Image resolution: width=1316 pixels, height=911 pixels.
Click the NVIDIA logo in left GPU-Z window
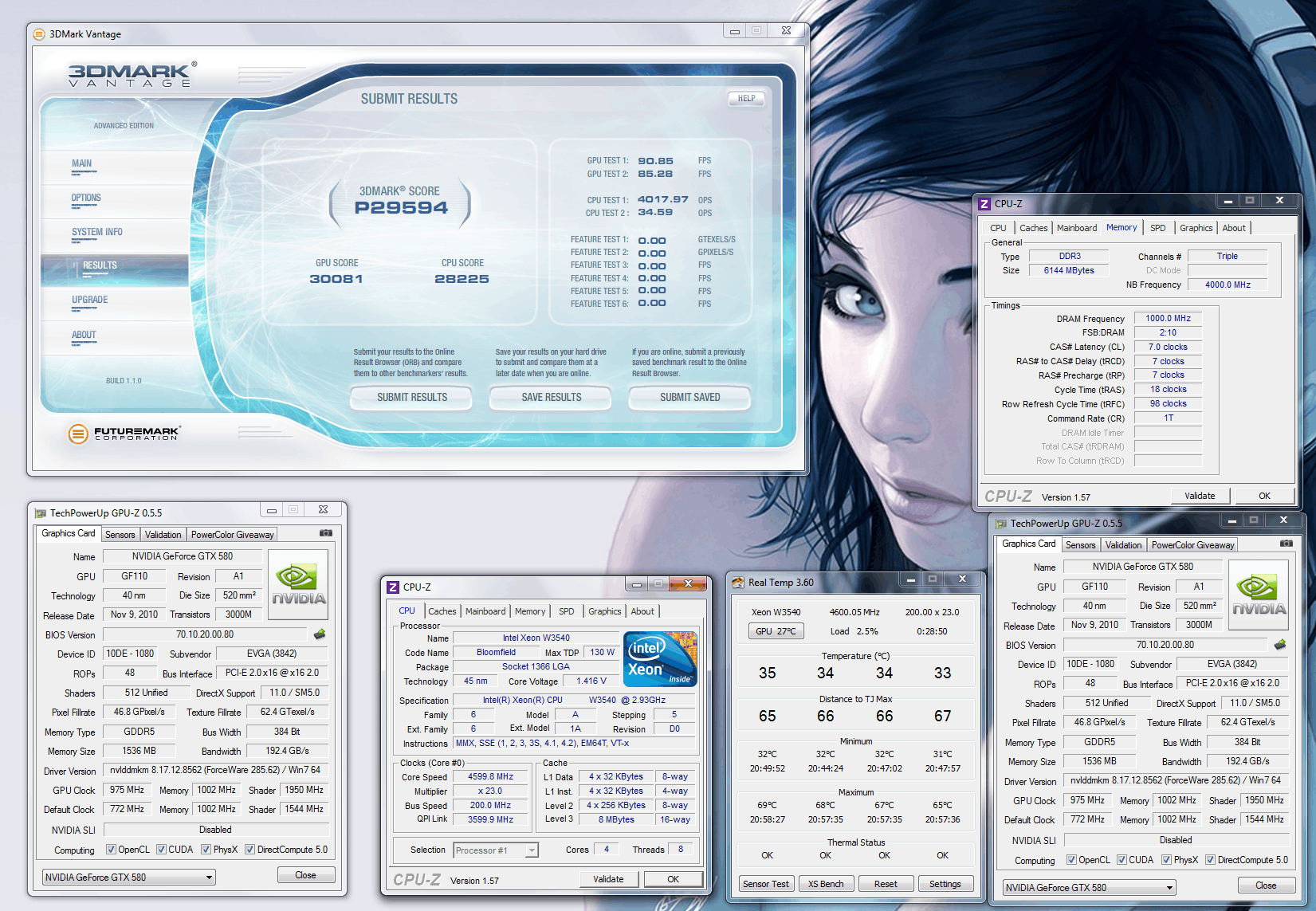tap(298, 586)
